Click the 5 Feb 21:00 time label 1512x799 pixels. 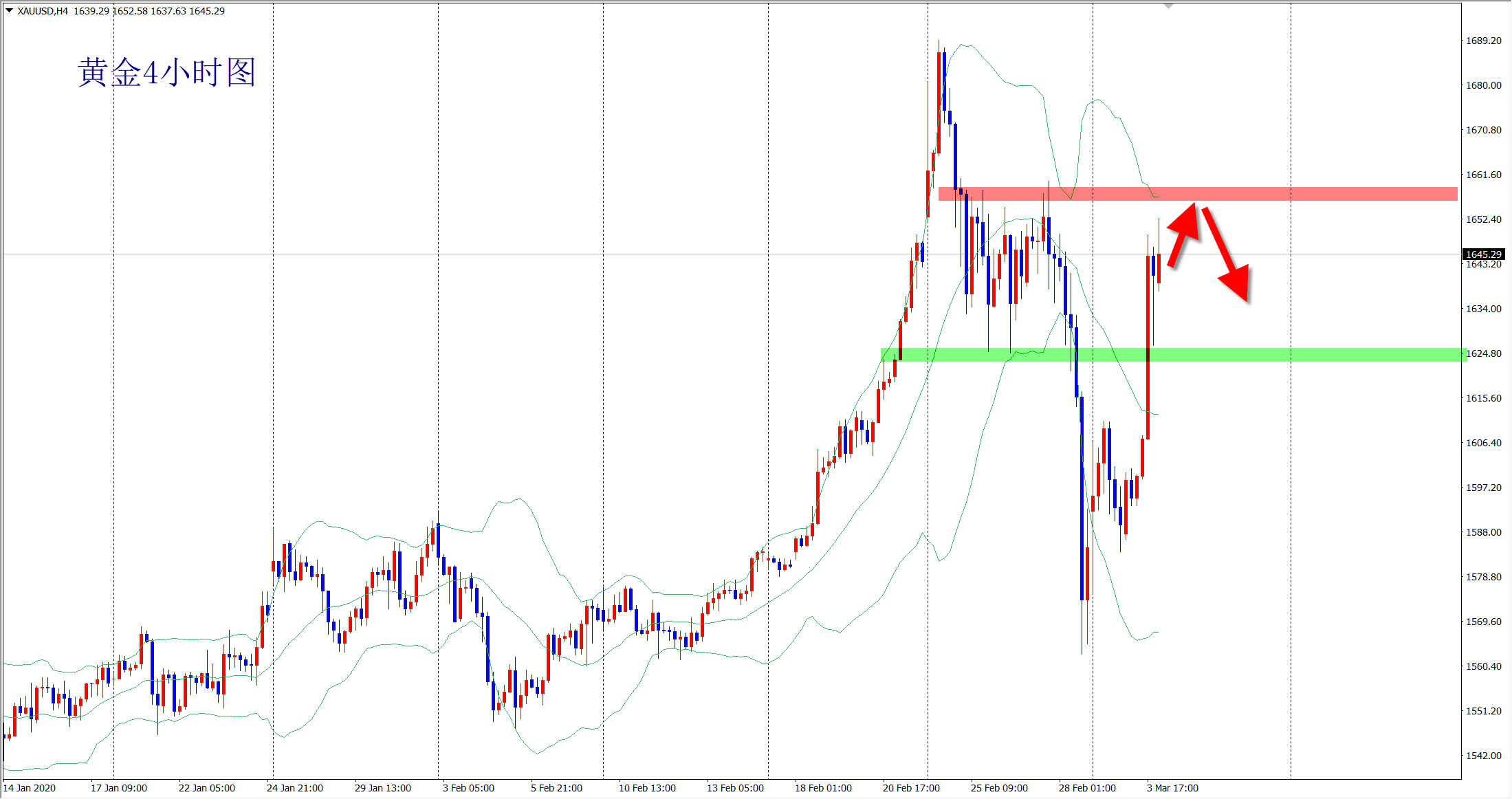[x=556, y=788]
